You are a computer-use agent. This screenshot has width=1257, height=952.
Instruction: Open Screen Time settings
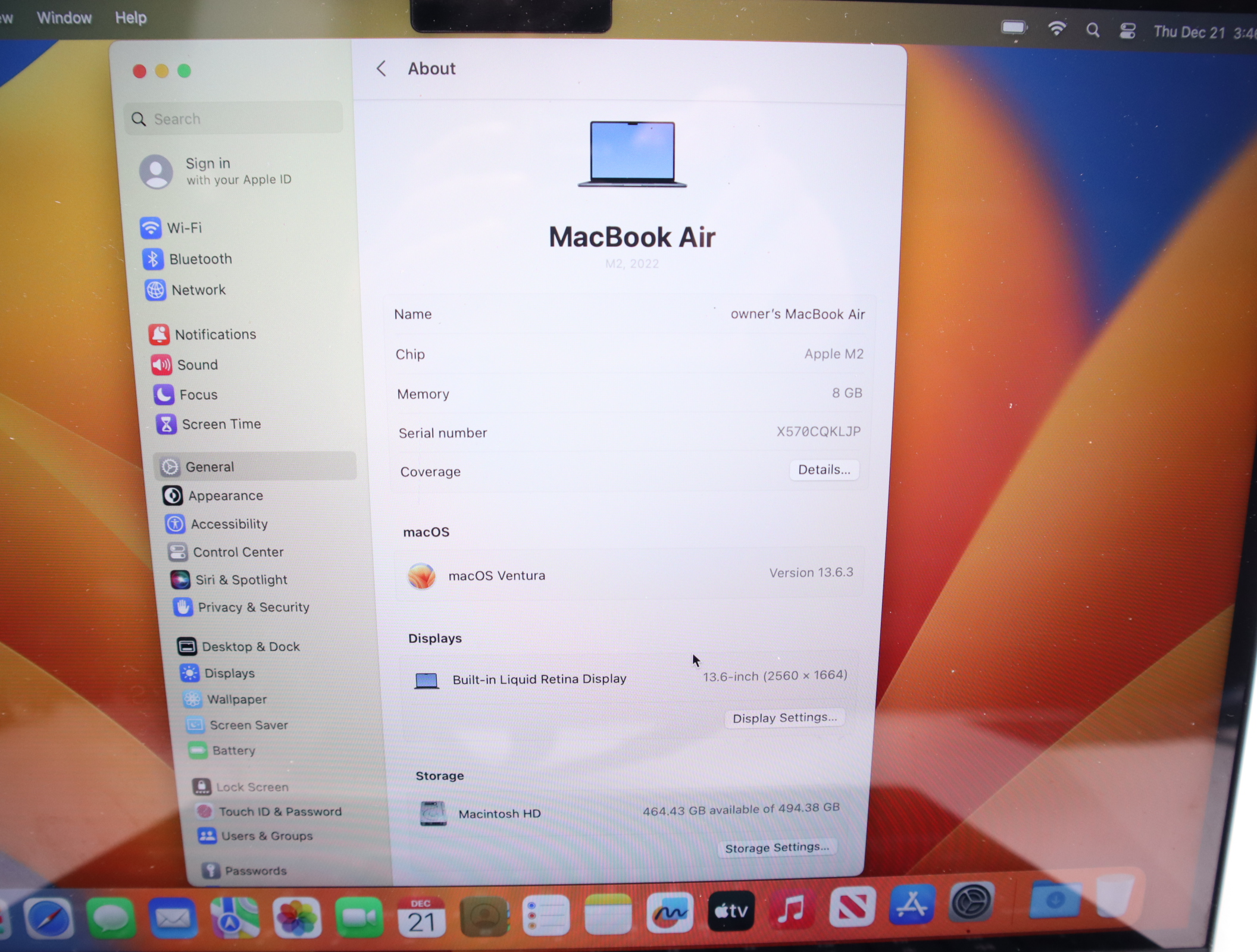tap(208, 424)
